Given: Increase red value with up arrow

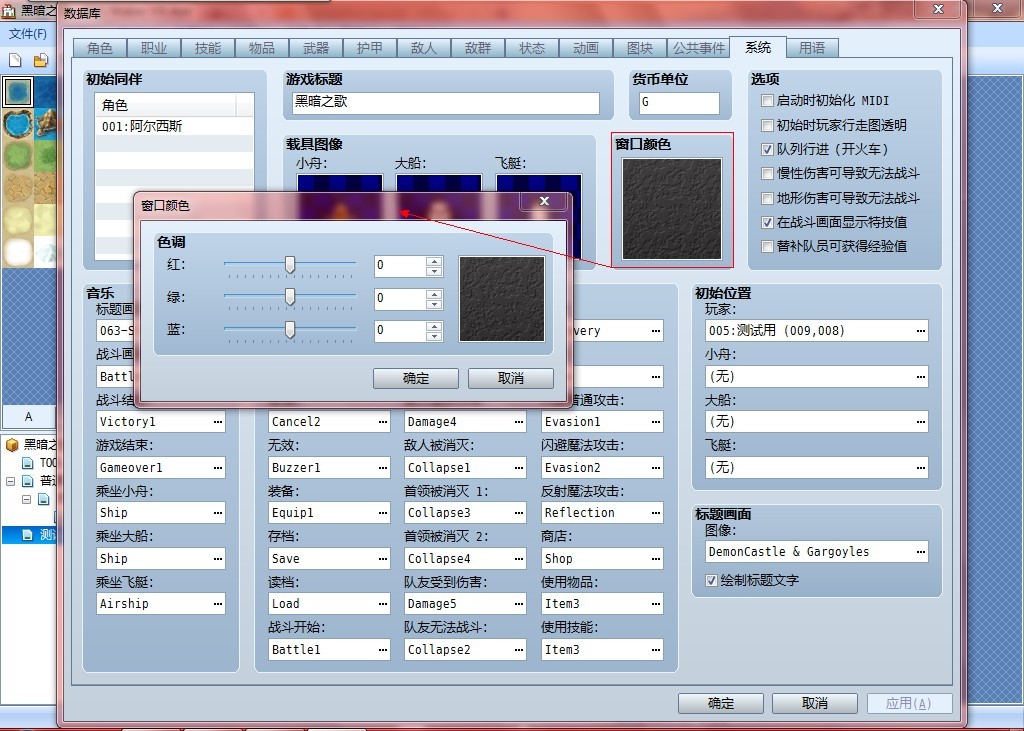Looking at the screenshot, I should 434,261.
